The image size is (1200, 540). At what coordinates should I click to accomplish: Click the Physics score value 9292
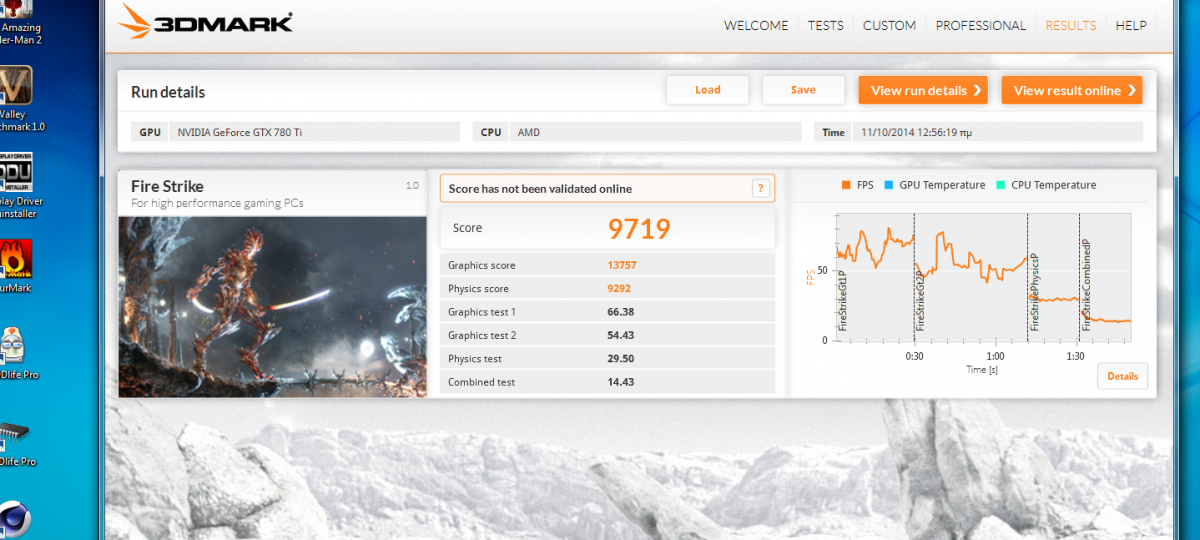[621, 289]
